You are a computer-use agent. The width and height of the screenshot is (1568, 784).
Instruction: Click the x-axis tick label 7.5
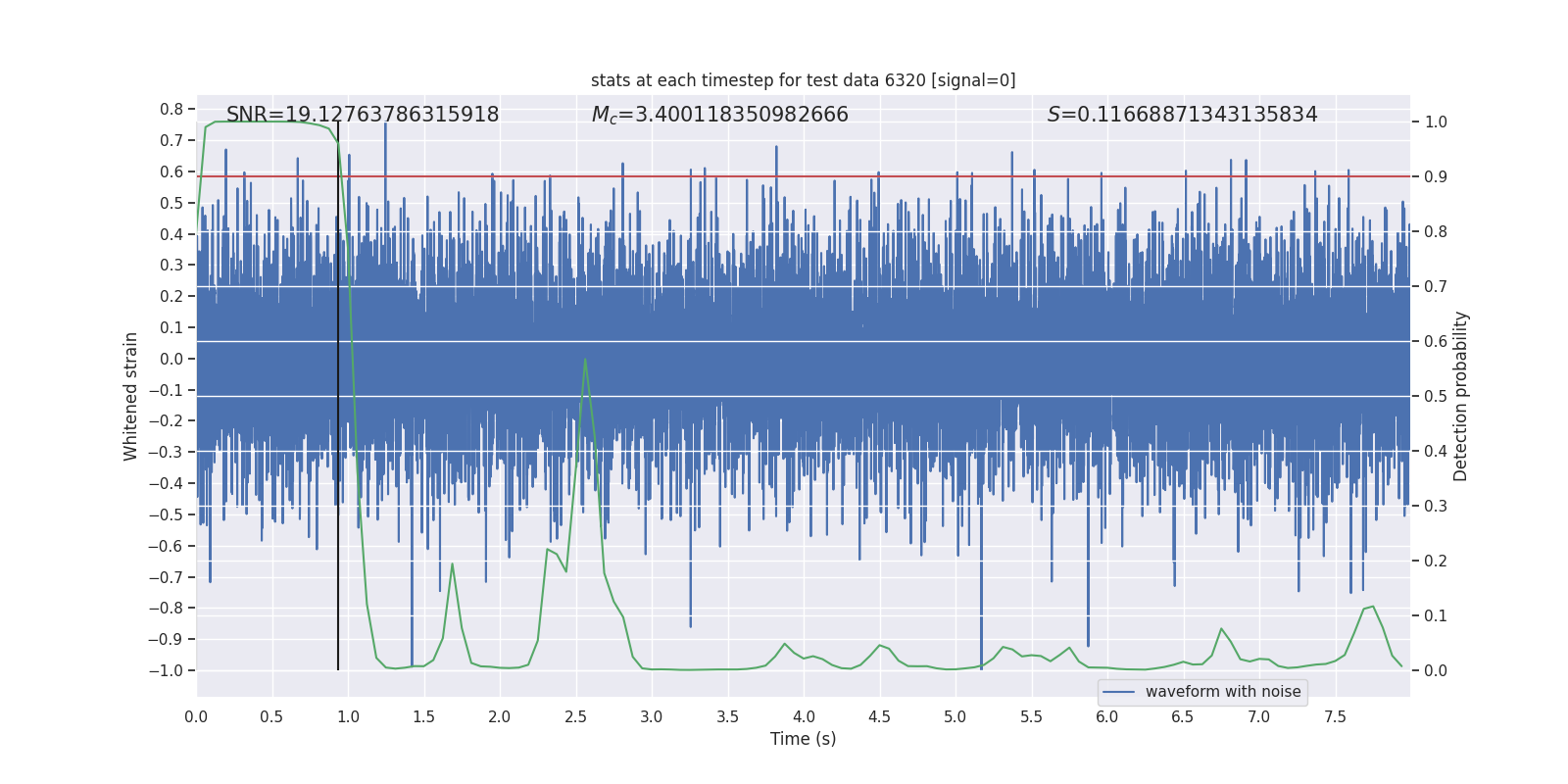click(x=1335, y=717)
